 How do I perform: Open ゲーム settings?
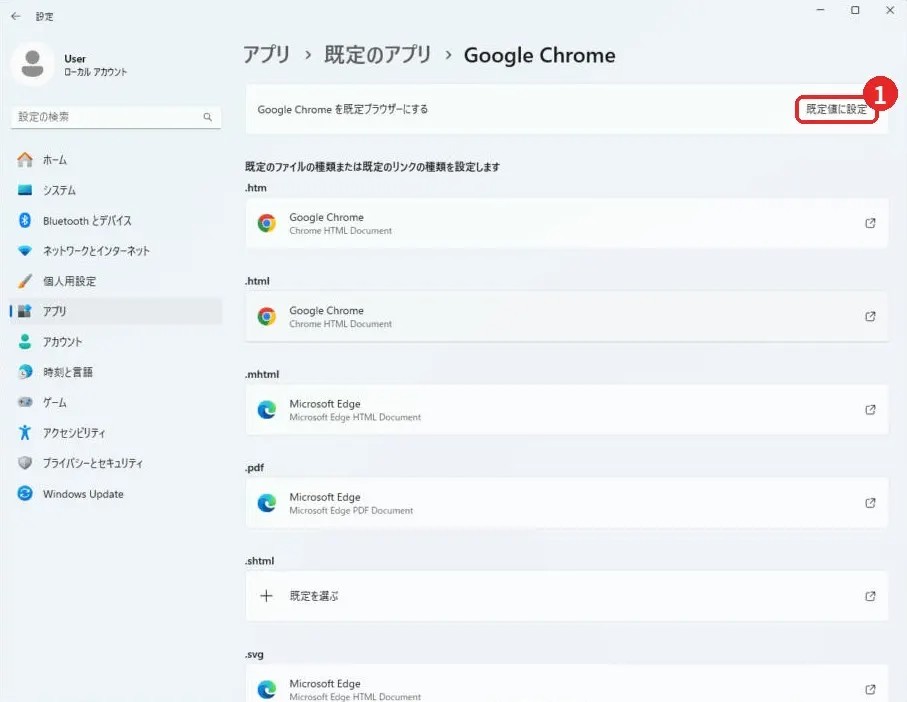coord(116,402)
